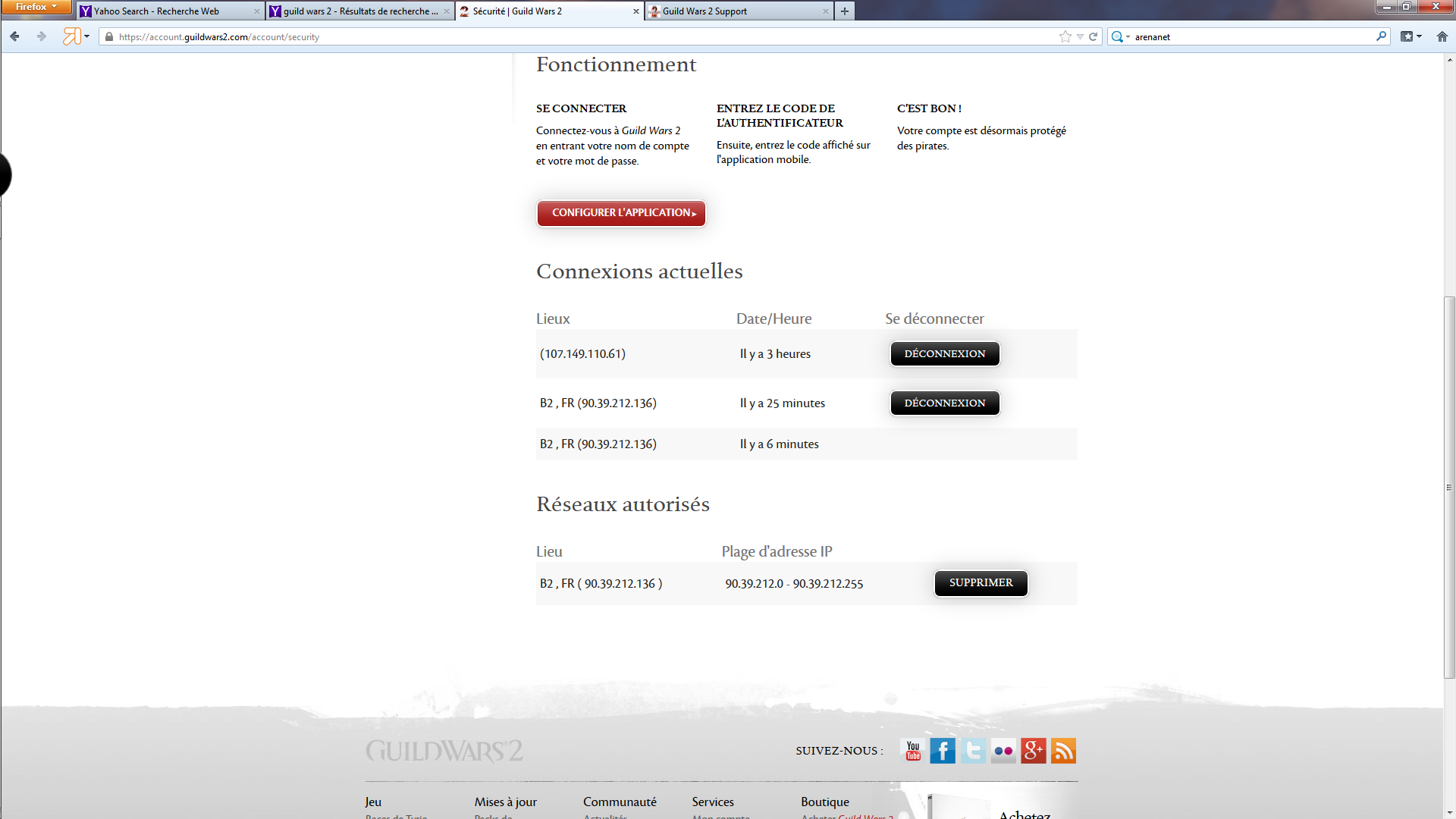Click the Connexions actuelles heading

click(x=639, y=271)
